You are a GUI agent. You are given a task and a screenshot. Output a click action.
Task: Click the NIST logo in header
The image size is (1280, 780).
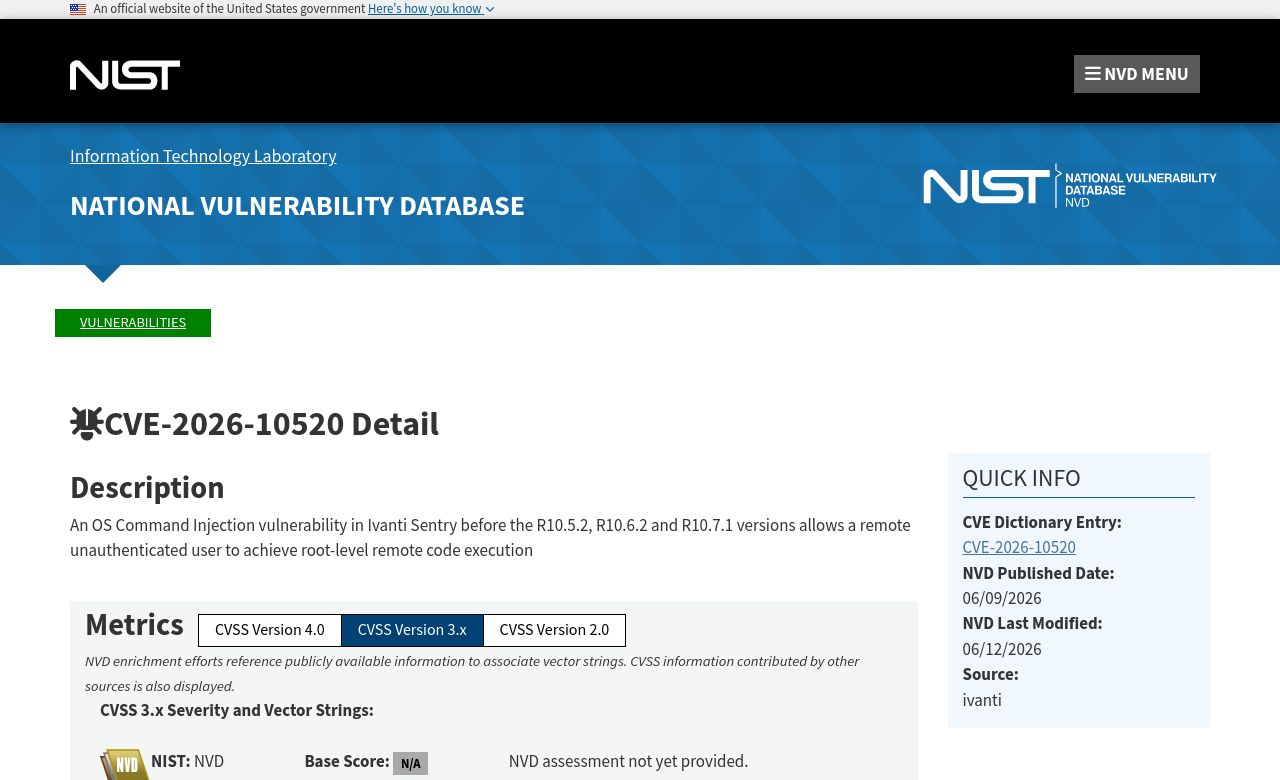[125, 75]
